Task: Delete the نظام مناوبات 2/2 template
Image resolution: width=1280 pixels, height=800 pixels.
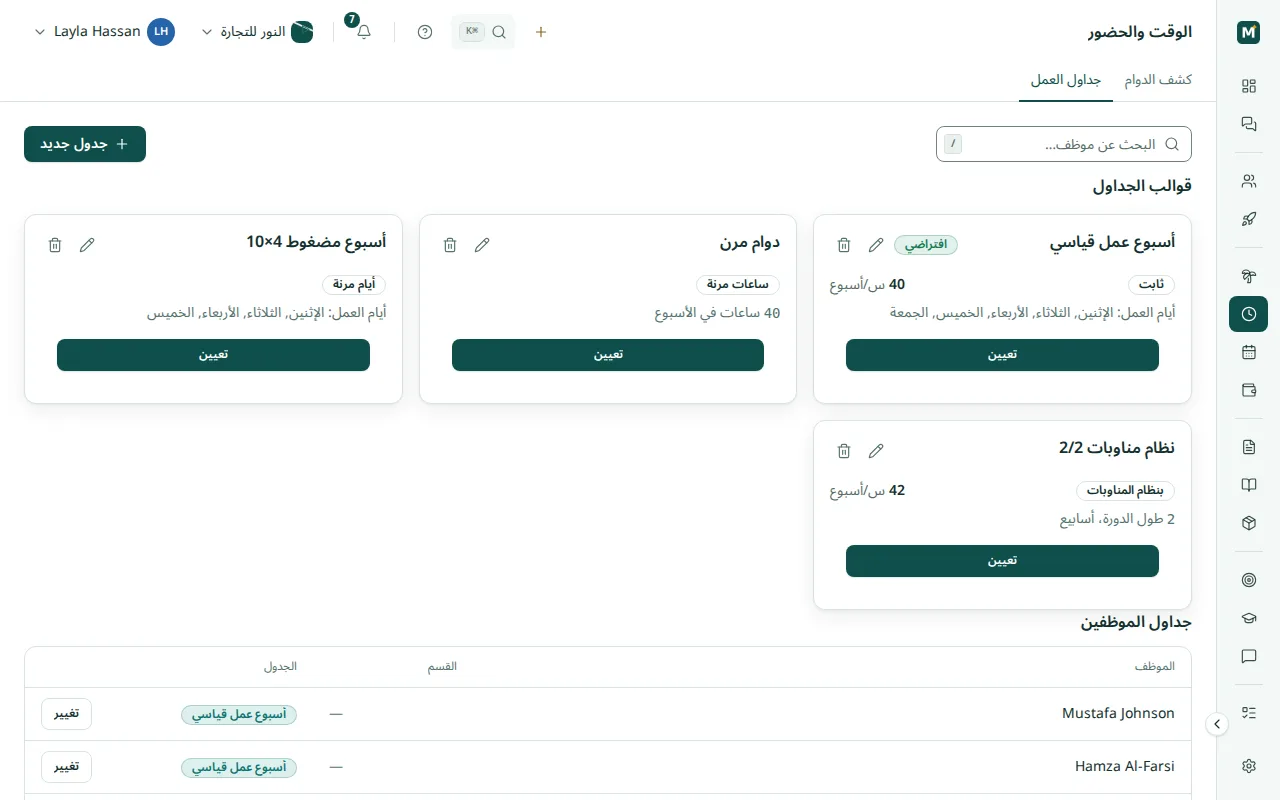Action: point(844,451)
